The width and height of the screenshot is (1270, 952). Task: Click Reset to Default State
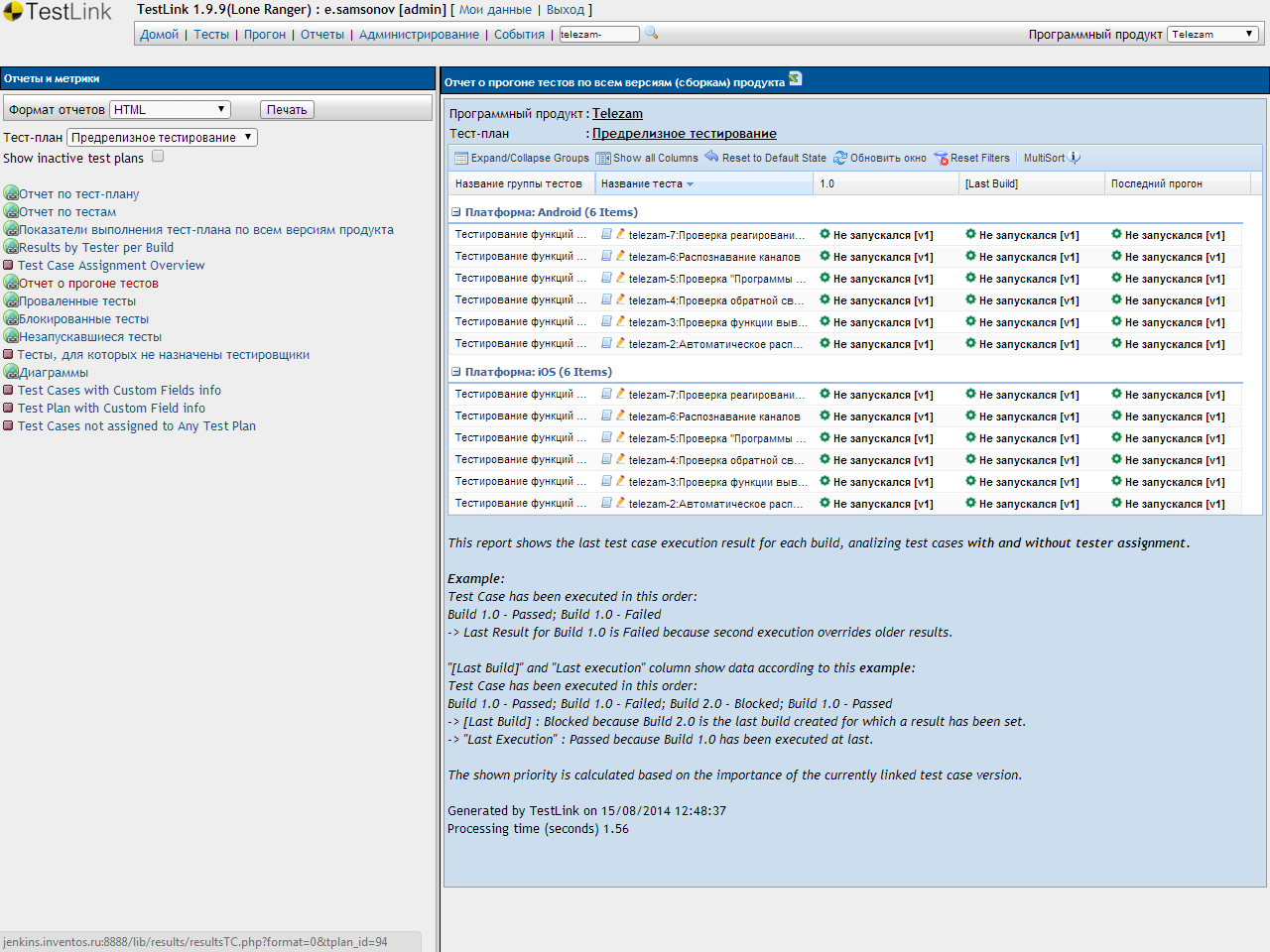pos(766,158)
